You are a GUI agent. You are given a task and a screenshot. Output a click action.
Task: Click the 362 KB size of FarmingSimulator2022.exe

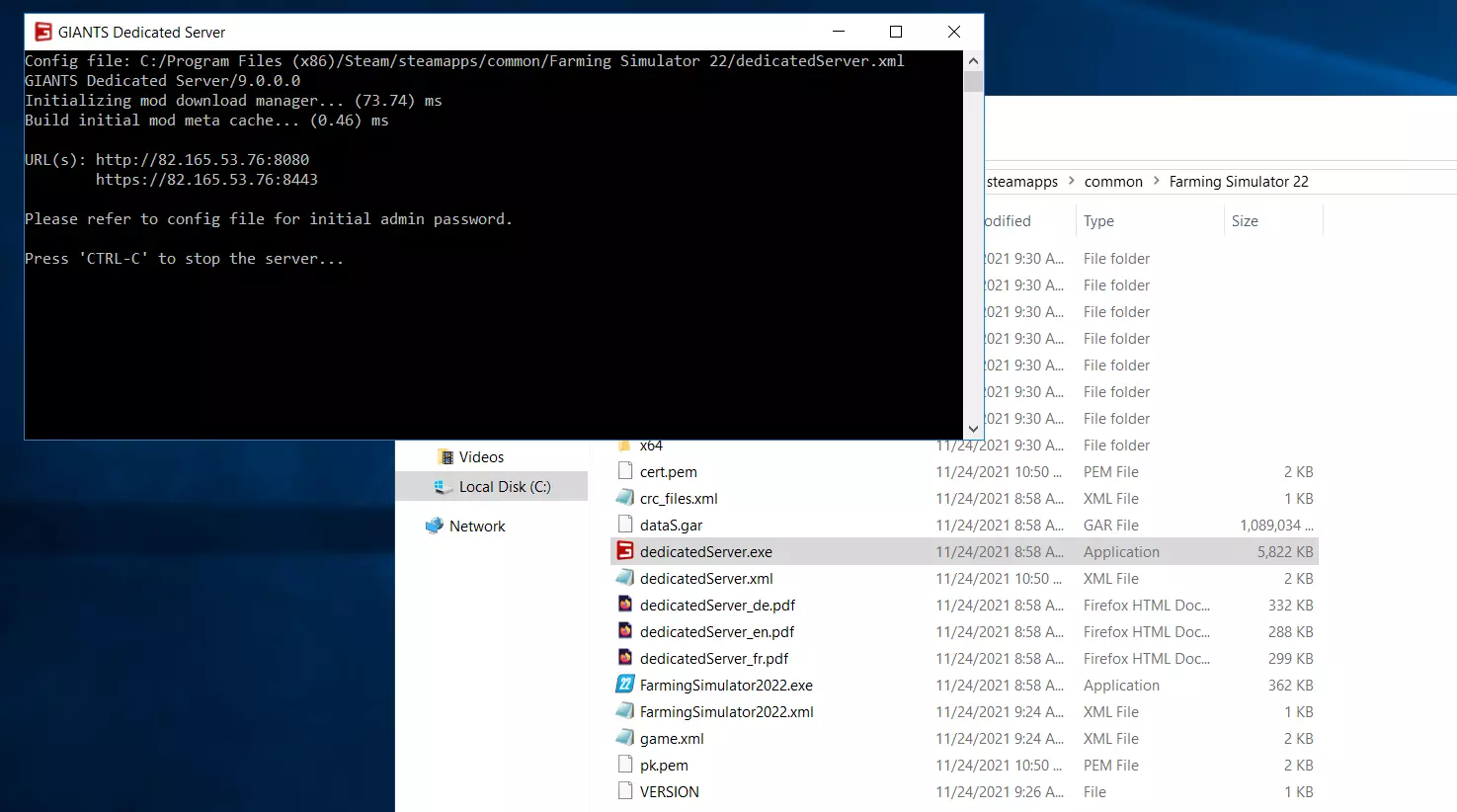click(x=1291, y=686)
